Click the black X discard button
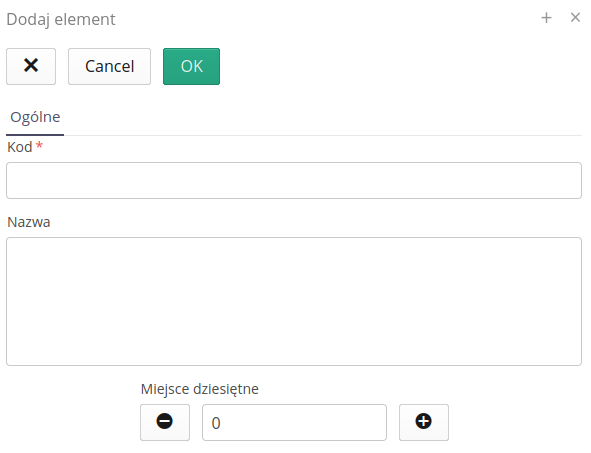Screen dimensions: 591x453 click(x=31, y=66)
